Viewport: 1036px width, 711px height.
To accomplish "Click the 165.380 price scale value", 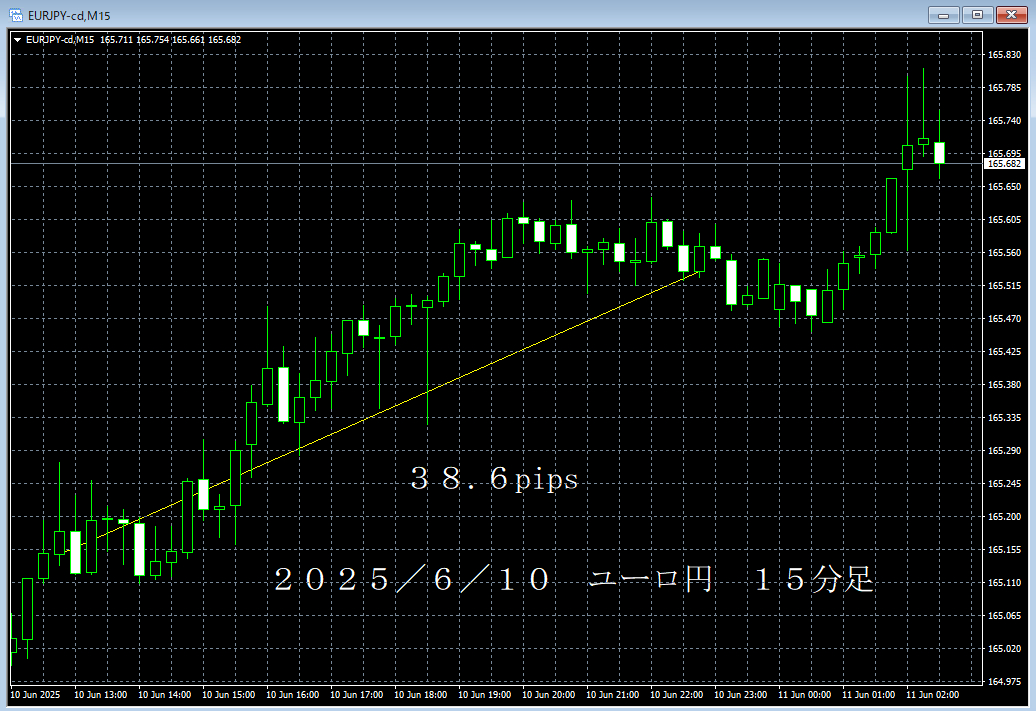I will (1004, 385).
